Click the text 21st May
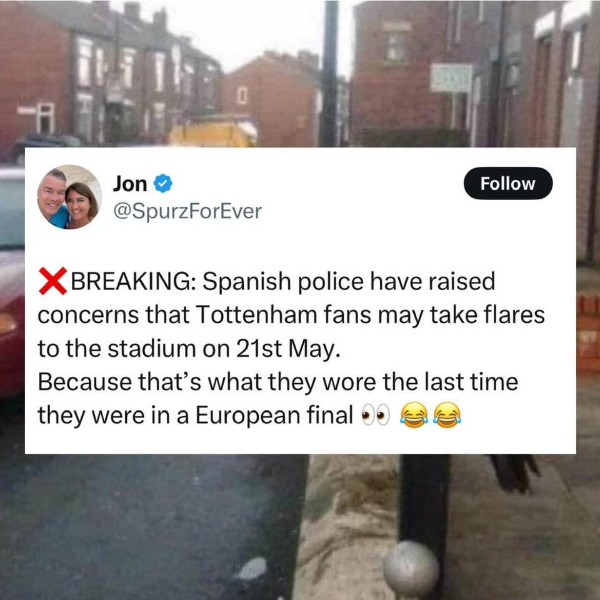Viewport: 600px width, 600px height. coord(288,349)
